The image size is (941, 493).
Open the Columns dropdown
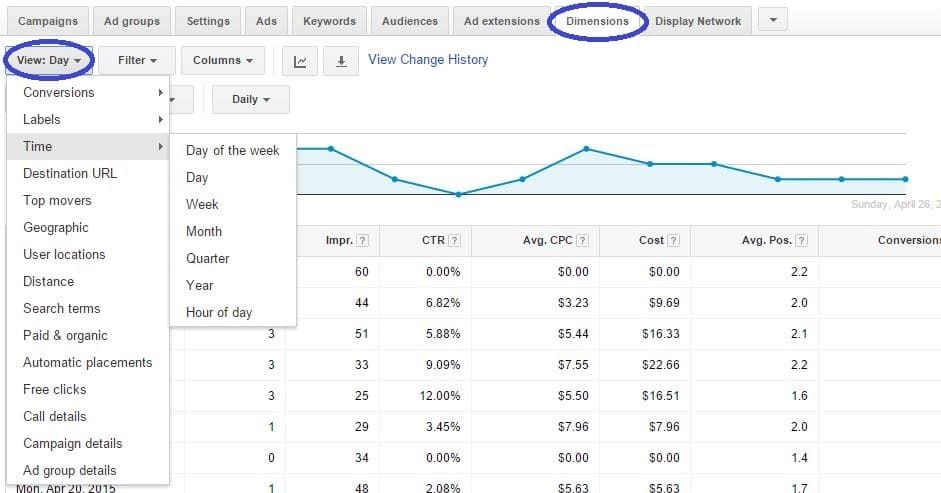(223, 61)
